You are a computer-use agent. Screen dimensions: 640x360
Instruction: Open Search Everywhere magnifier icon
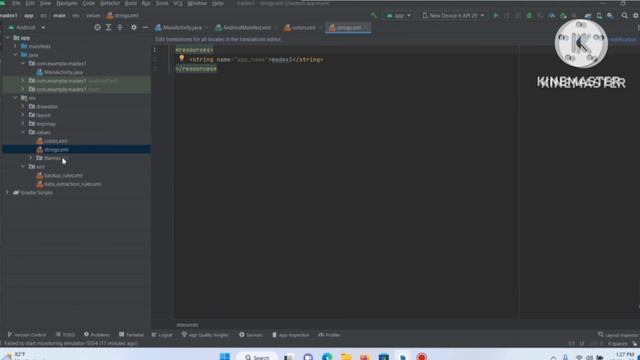(x=624, y=16)
